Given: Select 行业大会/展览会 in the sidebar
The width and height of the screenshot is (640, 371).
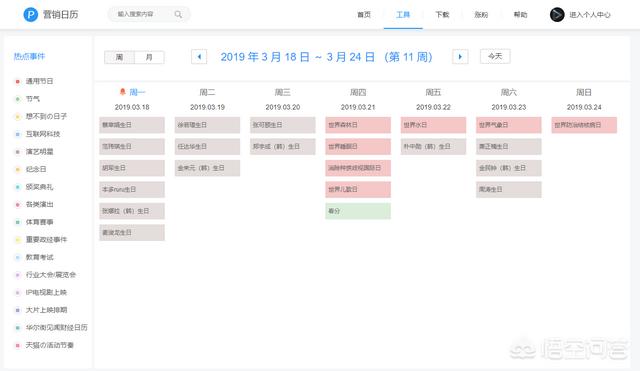Looking at the screenshot, I should tap(51, 275).
